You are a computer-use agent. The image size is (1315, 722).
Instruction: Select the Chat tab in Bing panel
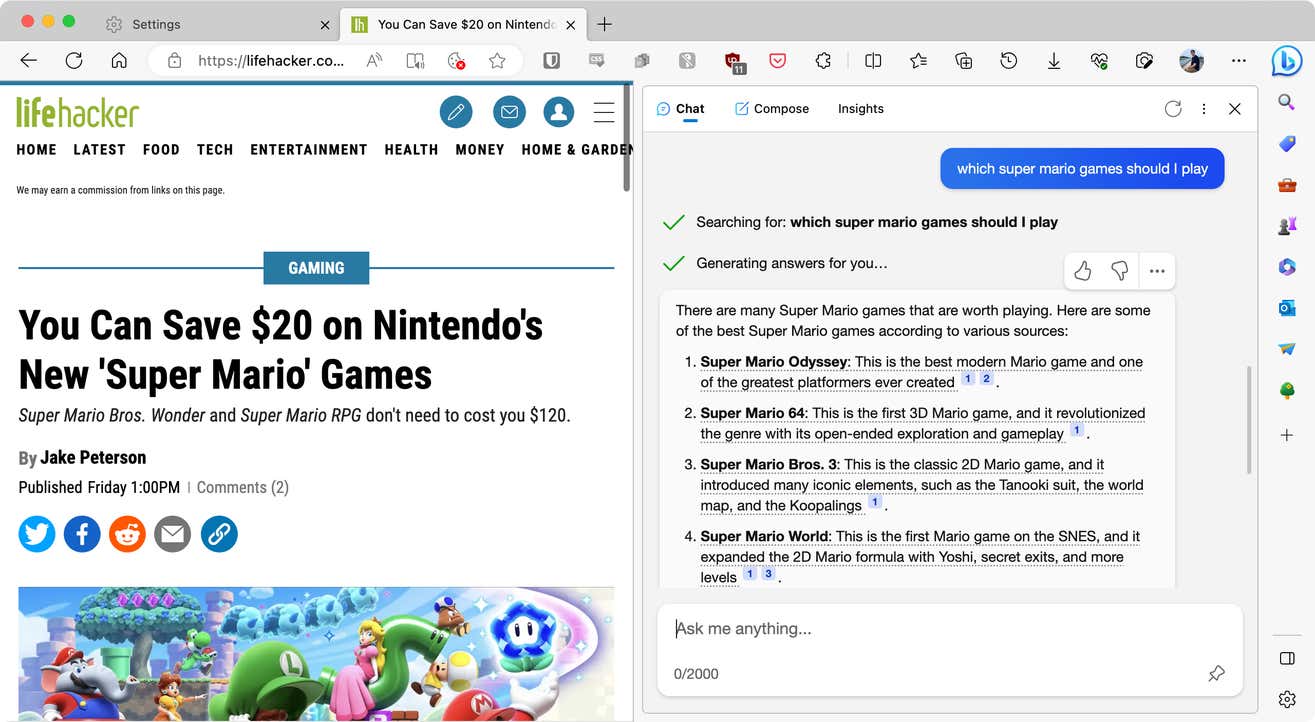coord(680,109)
